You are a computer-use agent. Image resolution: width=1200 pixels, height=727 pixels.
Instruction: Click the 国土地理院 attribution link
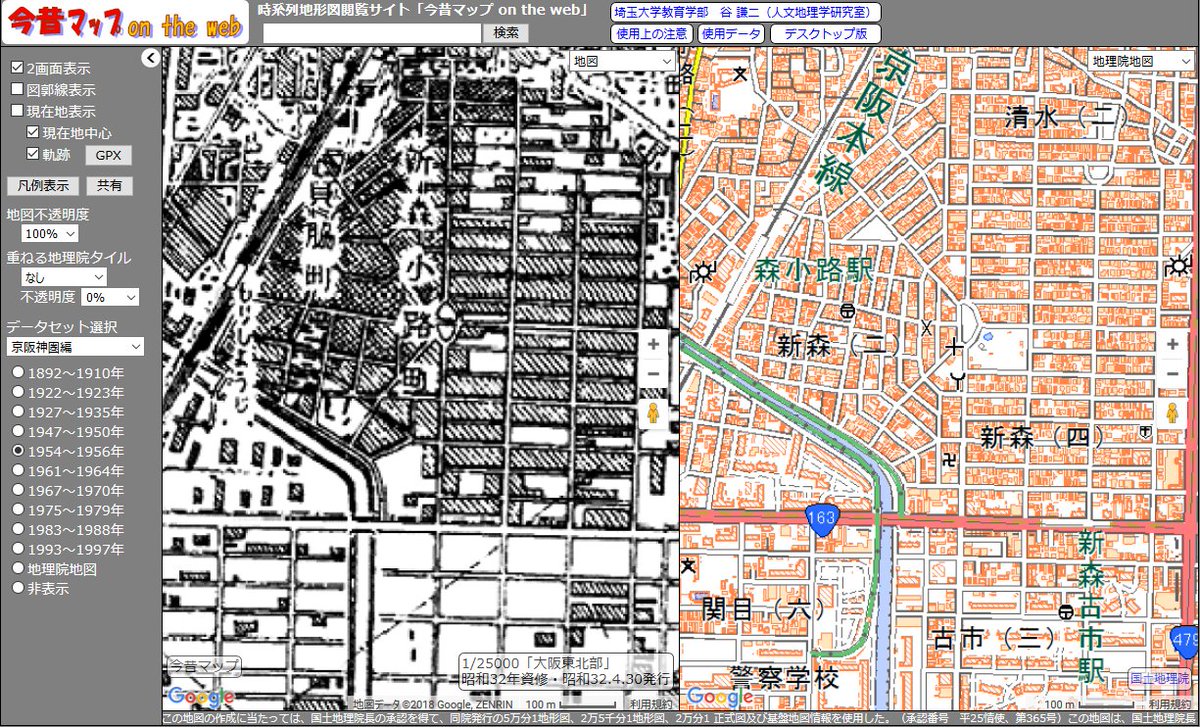coord(1161,677)
